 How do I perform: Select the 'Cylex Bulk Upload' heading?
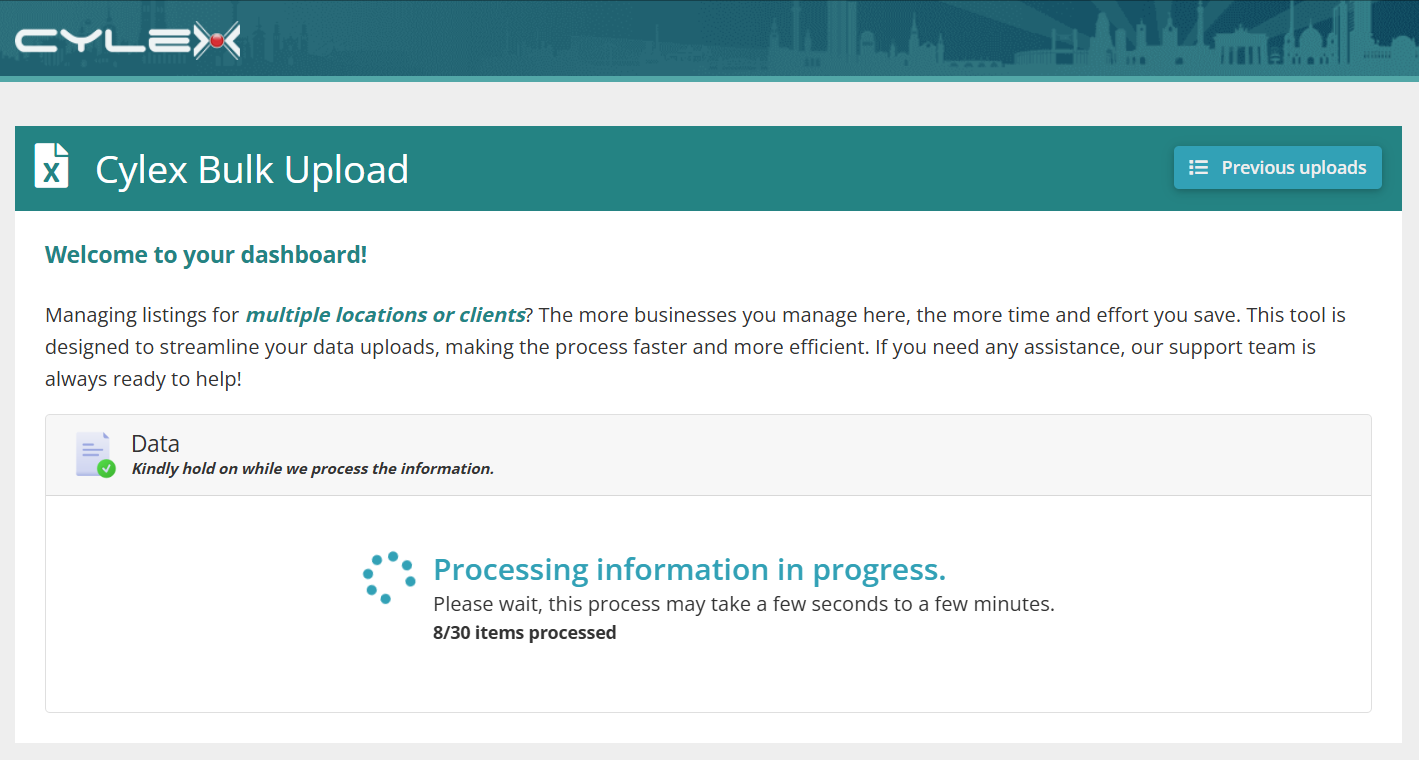click(x=252, y=169)
